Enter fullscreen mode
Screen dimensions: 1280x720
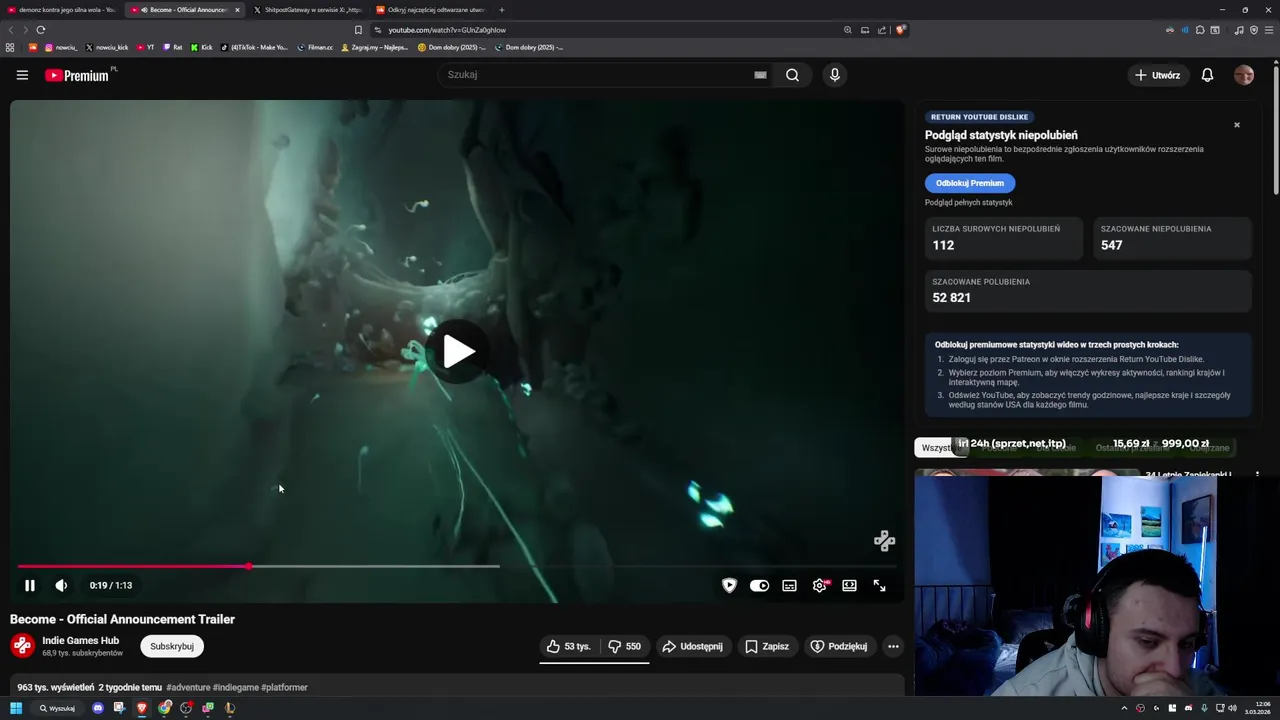click(879, 586)
